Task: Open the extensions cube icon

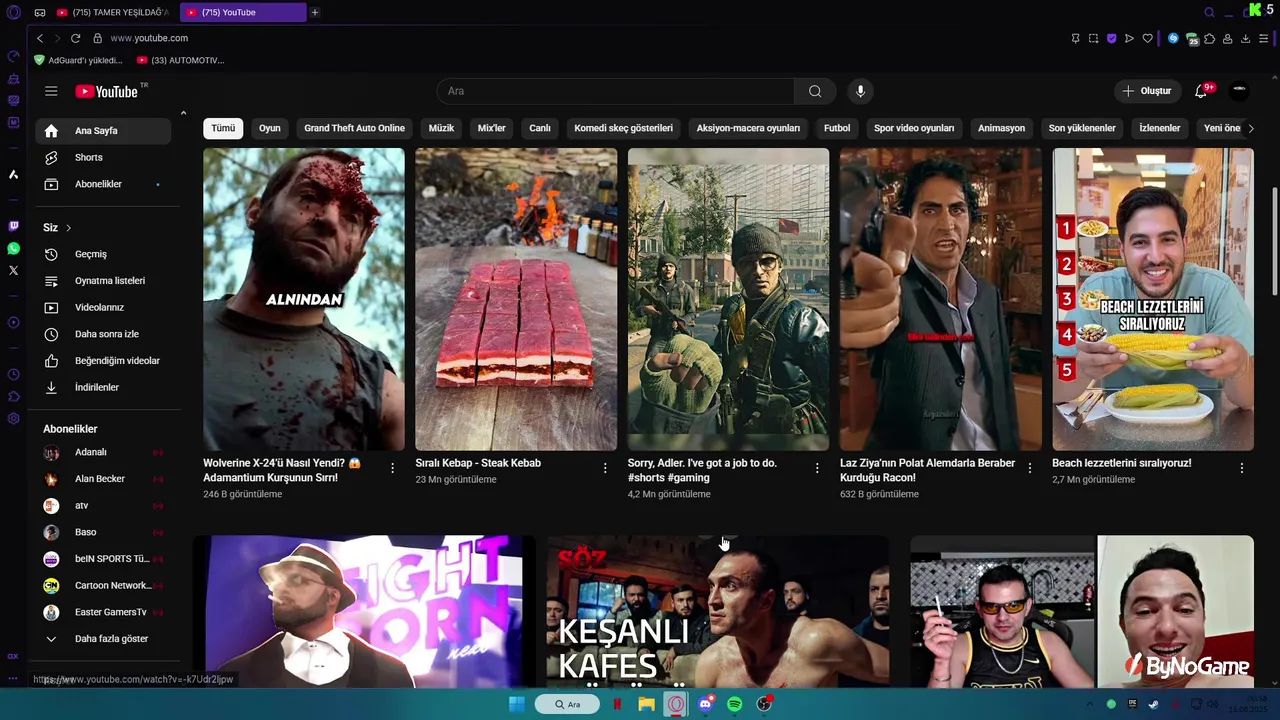Action: 1209,38
